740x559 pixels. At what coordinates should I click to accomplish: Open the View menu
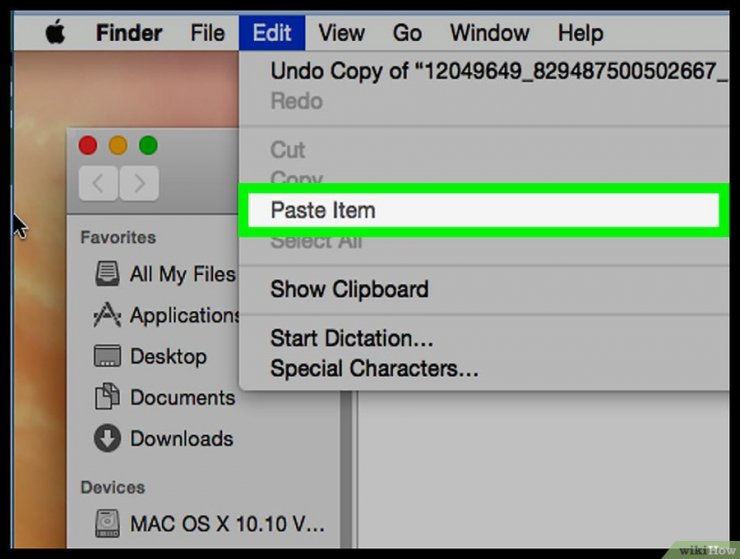[x=341, y=33]
